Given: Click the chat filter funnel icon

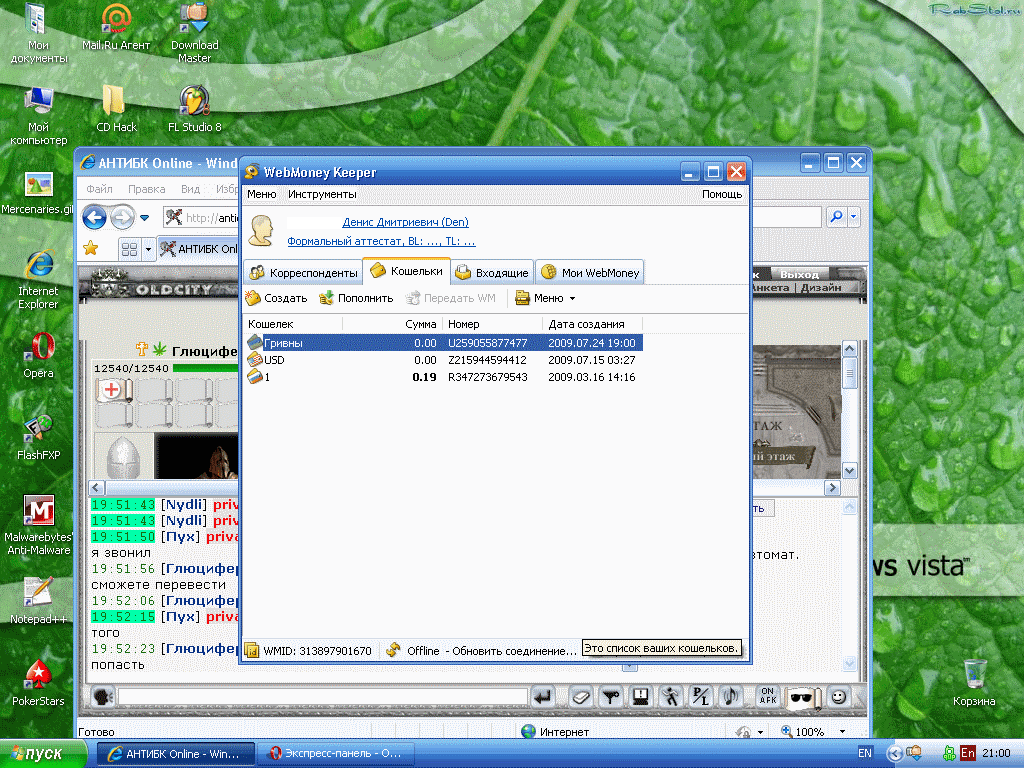Looking at the screenshot, I should pyautogui.click(x=611, y=697).
